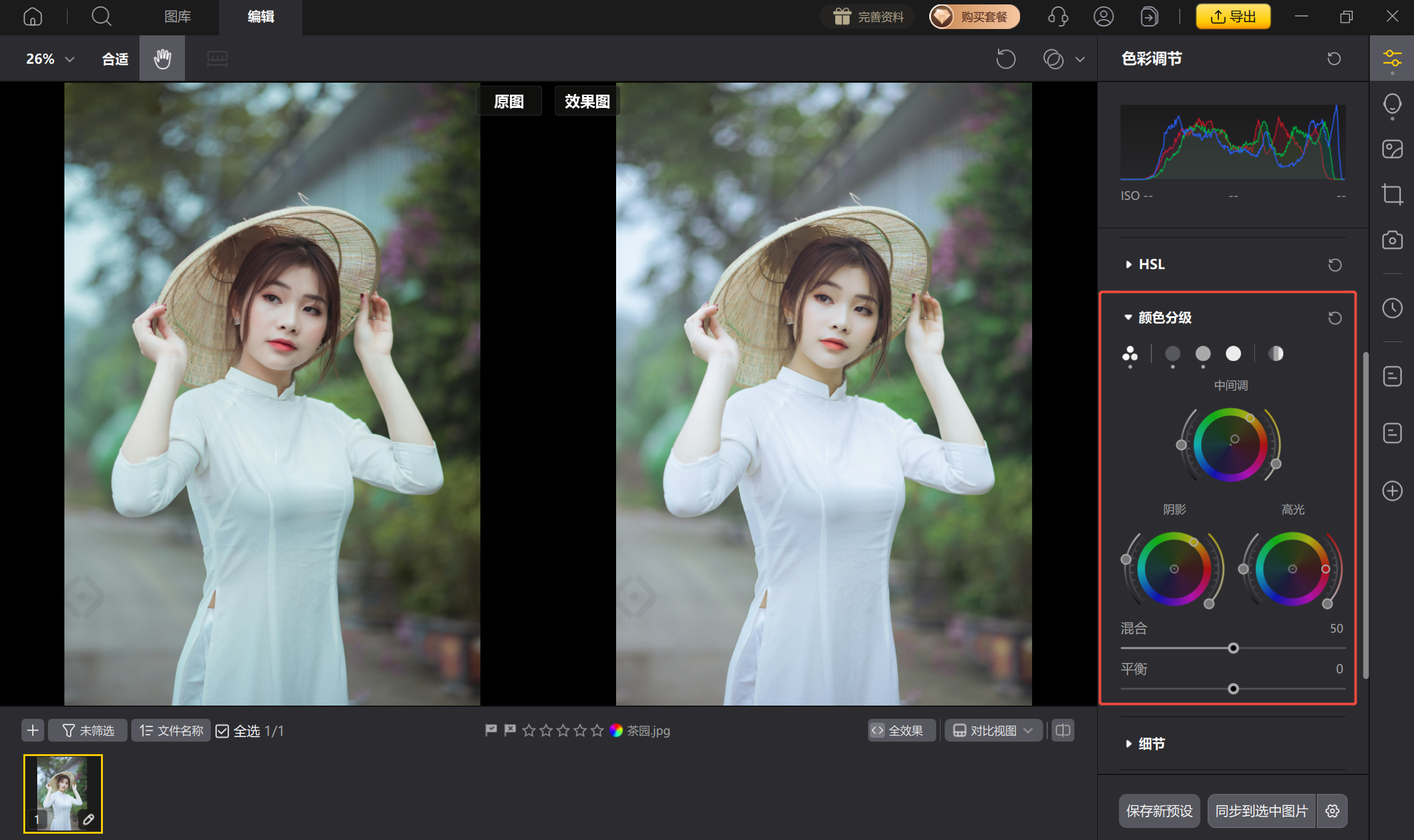
Task: Click the home icon
Action: tap(33, 16)
